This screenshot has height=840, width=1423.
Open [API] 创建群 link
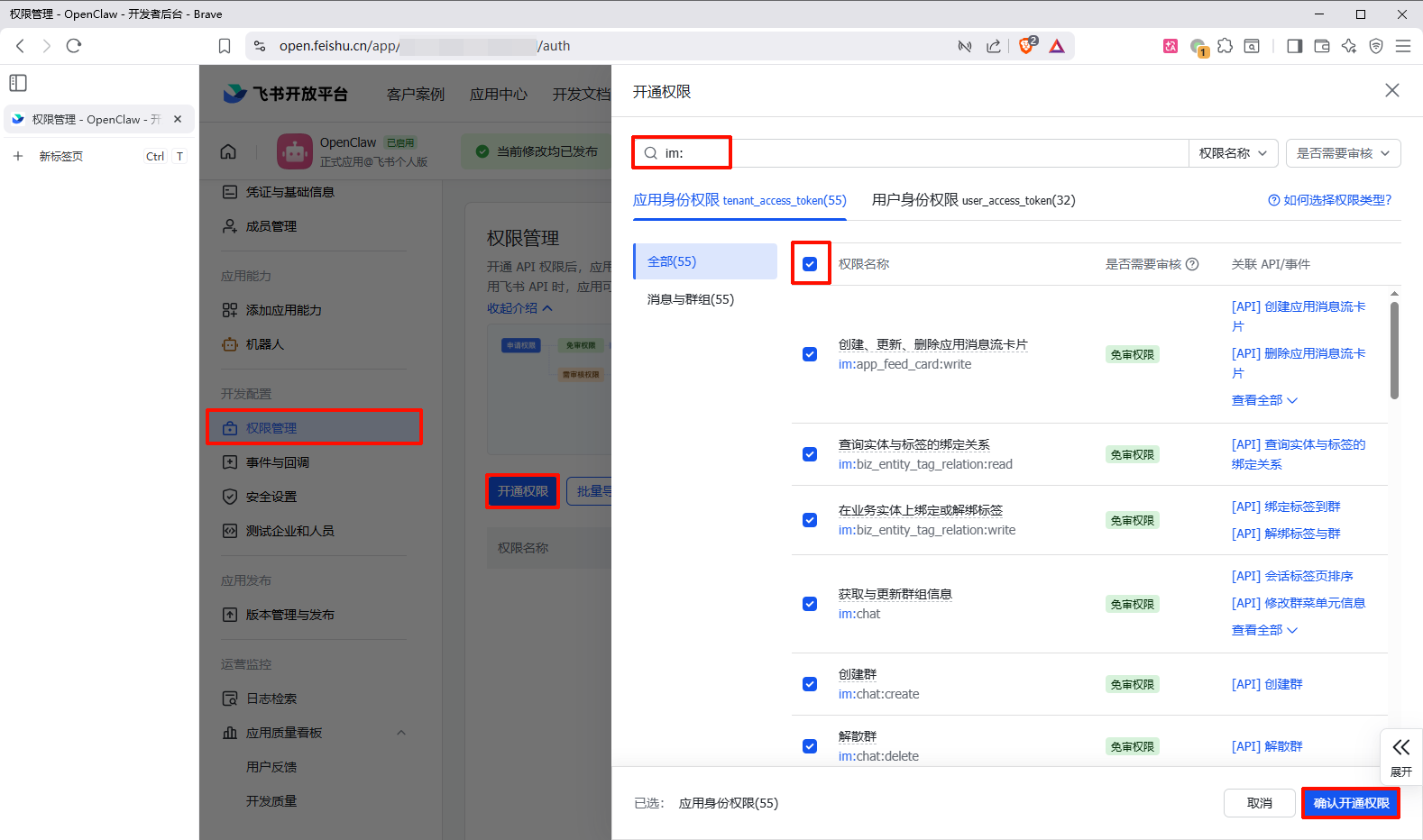tap(1267, 684)
